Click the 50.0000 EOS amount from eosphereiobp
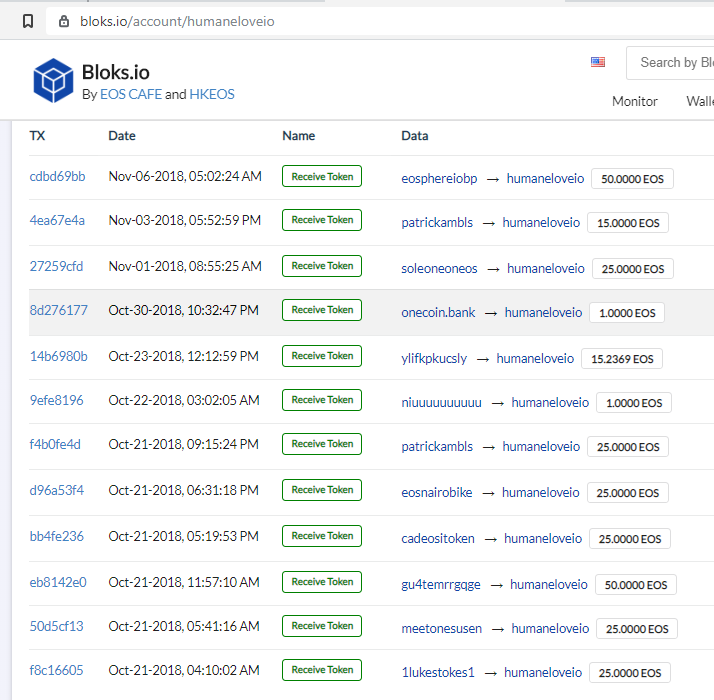Viewport: 714px width, 700px height. coord(632,179)
